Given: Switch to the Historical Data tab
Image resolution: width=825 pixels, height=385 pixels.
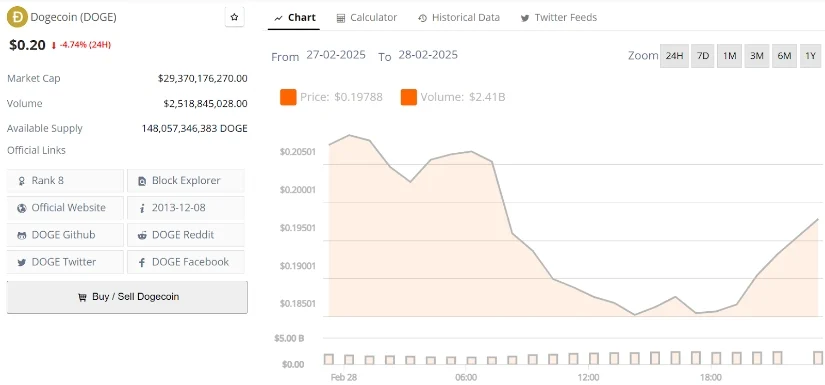Looking at the screenshot, I should (459, 18).
